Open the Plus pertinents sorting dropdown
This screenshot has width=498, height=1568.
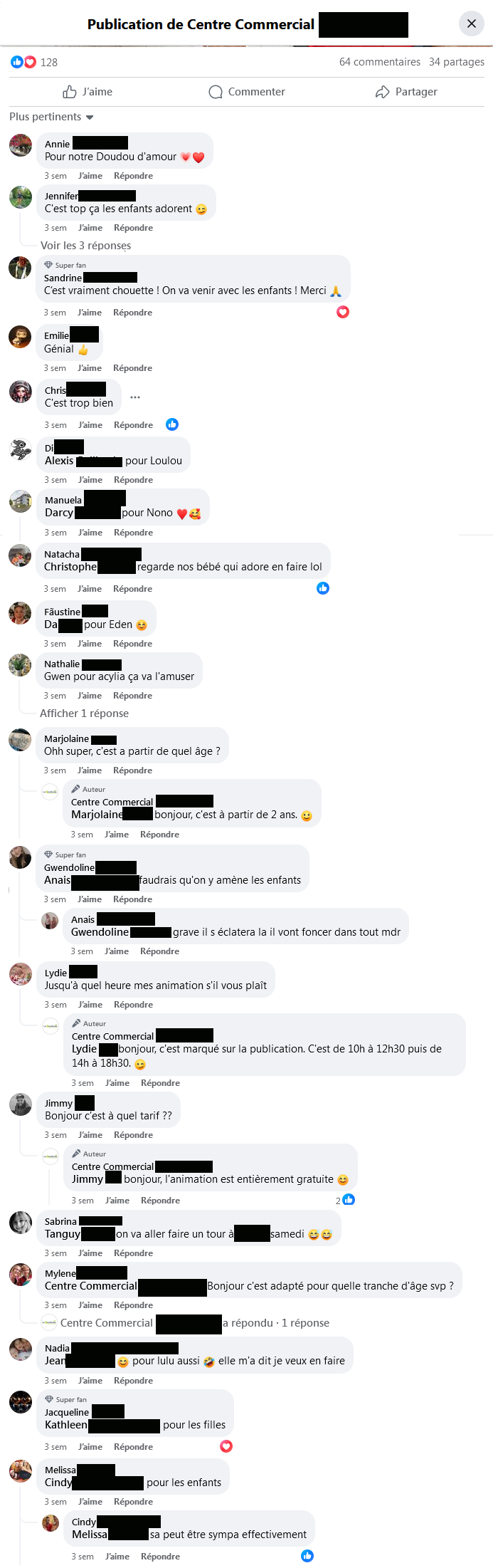point(51,117)
